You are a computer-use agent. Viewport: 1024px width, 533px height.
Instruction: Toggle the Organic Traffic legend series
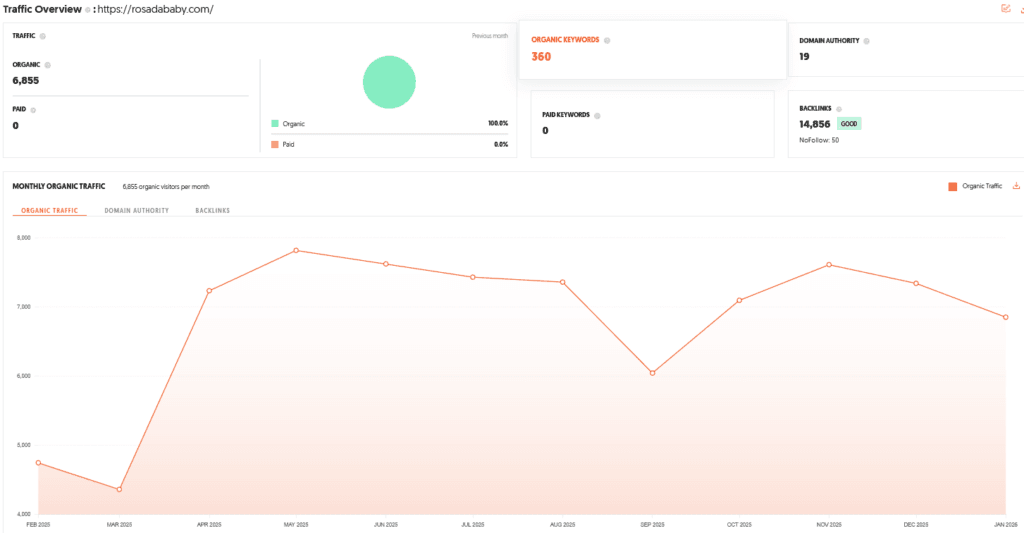point(975,186)
